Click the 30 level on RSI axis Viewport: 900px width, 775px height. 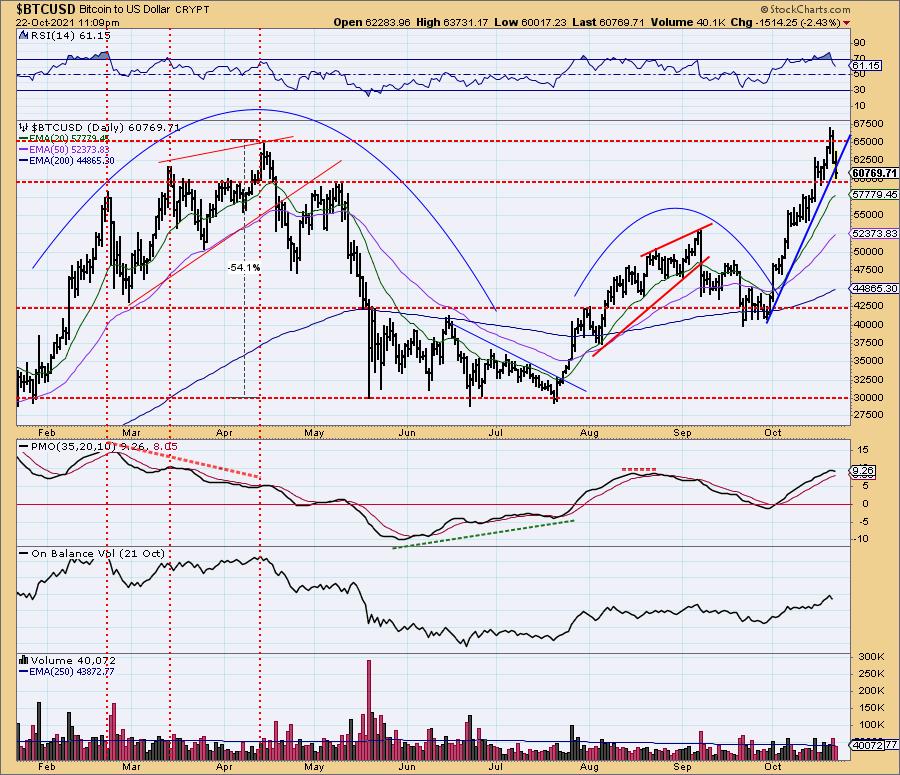(859, 90)
